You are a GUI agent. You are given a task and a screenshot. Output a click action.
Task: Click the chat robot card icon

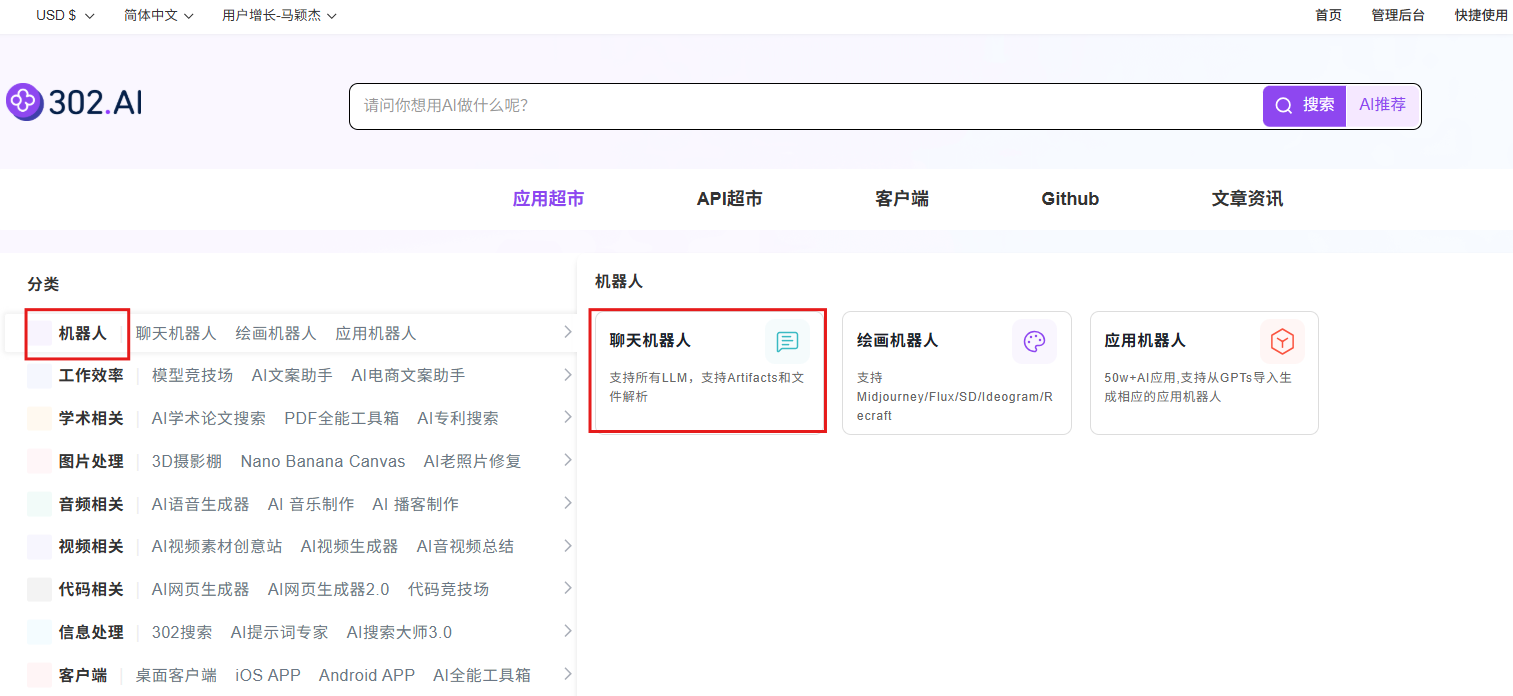[x=787, y=342]
